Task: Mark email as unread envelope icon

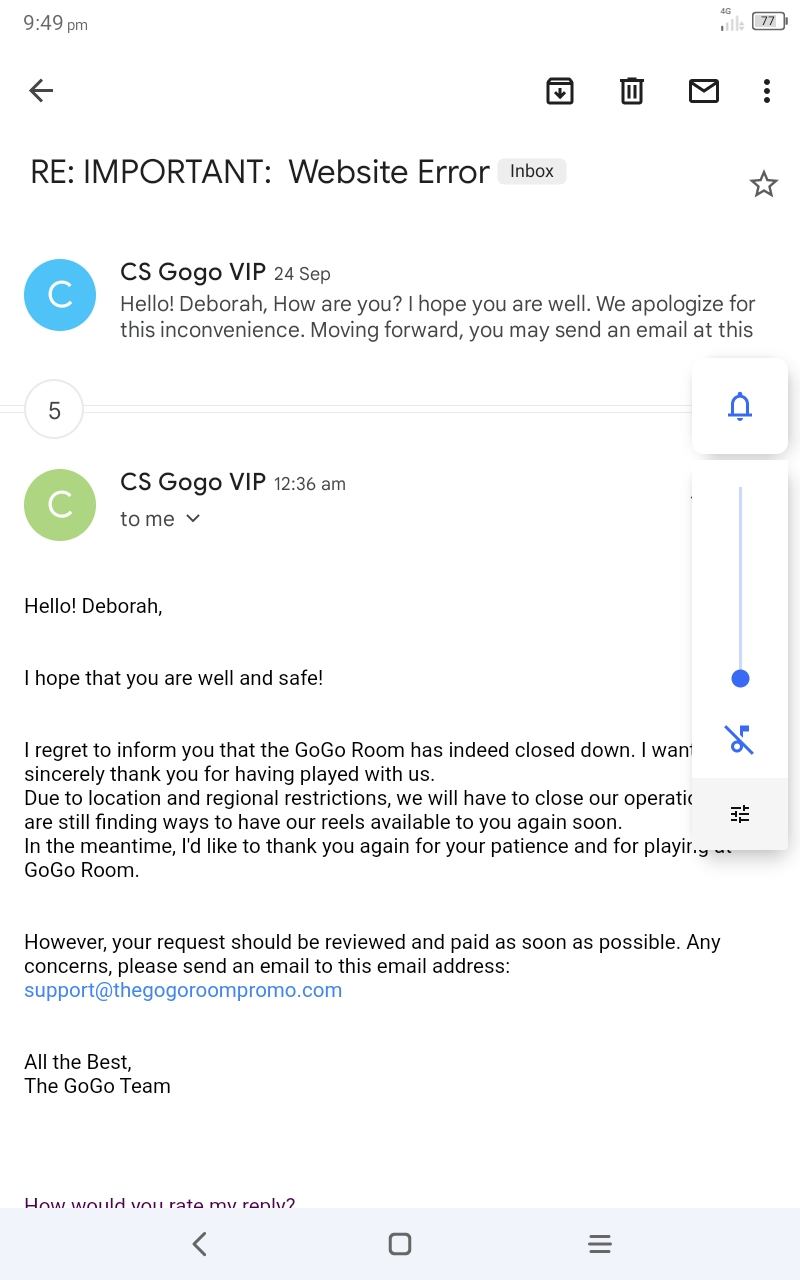Action: click(704, 91)
